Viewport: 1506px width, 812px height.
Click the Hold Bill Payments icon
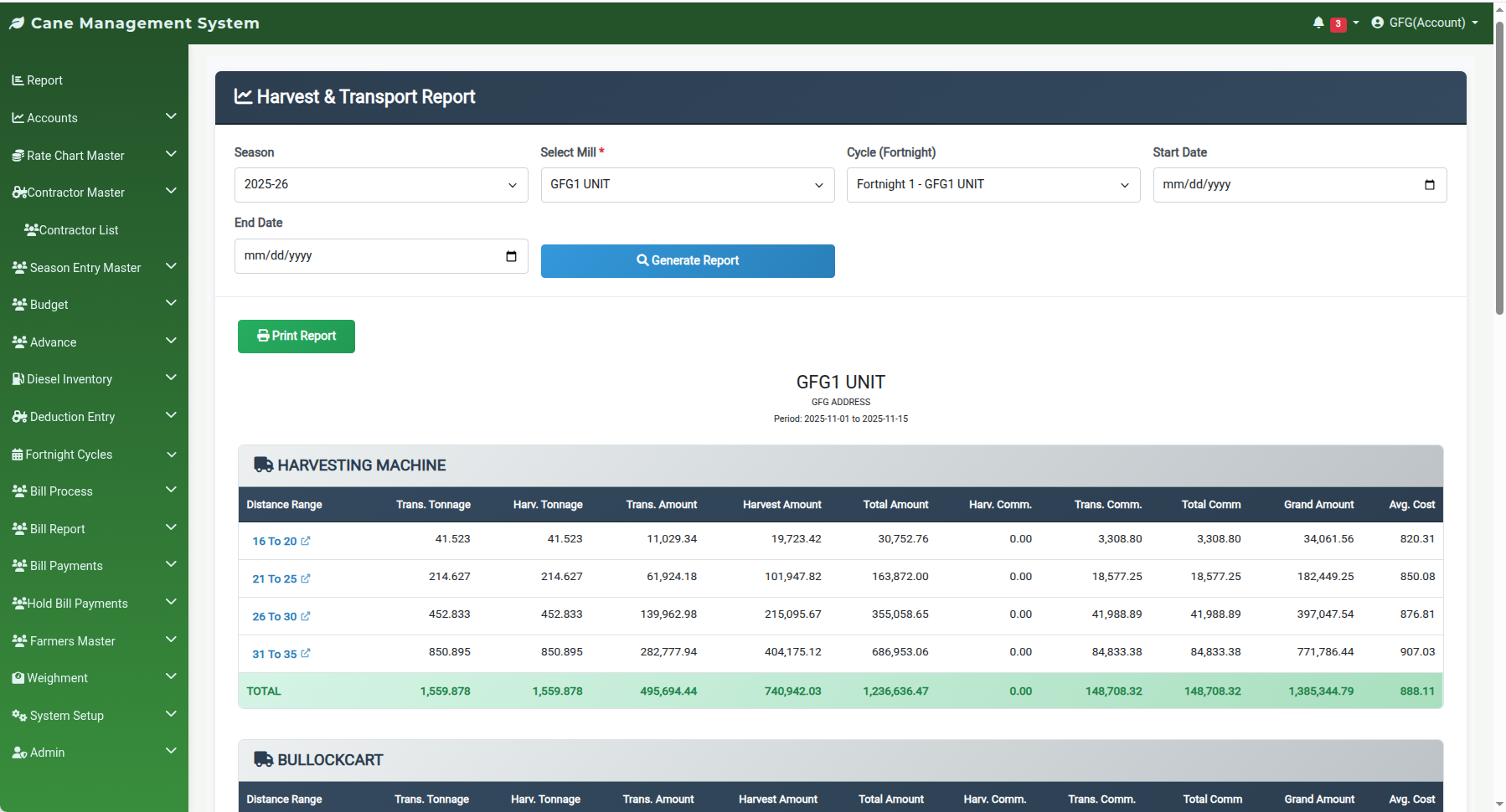pyautogui.click(x=19, y=603)
